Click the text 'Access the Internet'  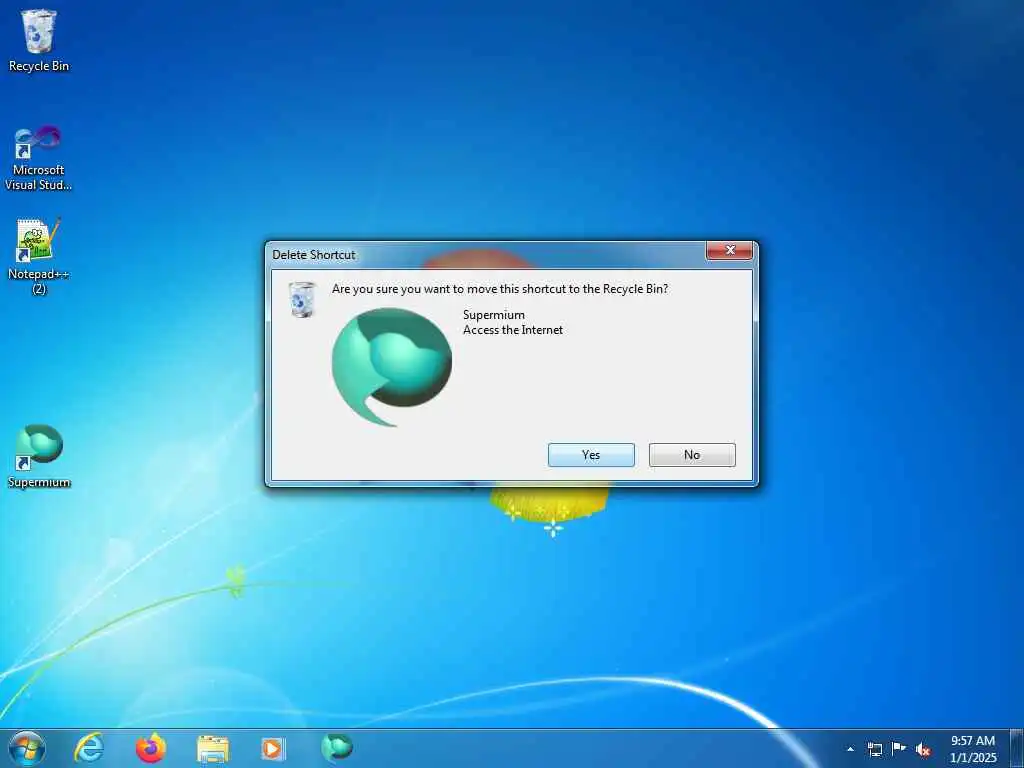pyautogui.click(x=513, y=330)
